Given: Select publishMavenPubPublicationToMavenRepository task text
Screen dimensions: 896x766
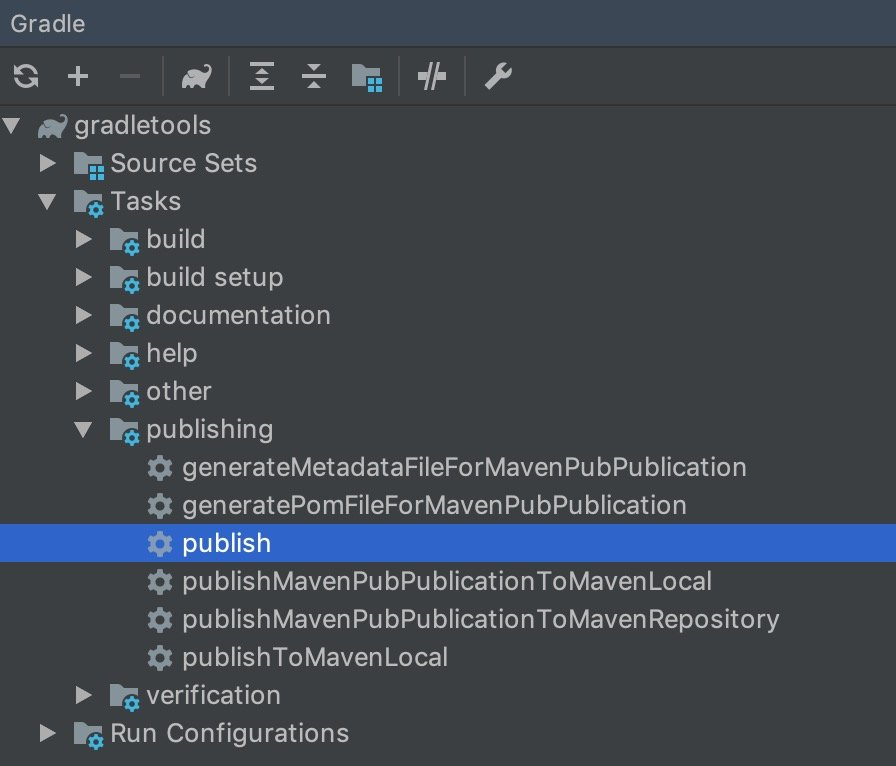Looking at the screenshot, I should pyautogui.click(x=481, y=620).
